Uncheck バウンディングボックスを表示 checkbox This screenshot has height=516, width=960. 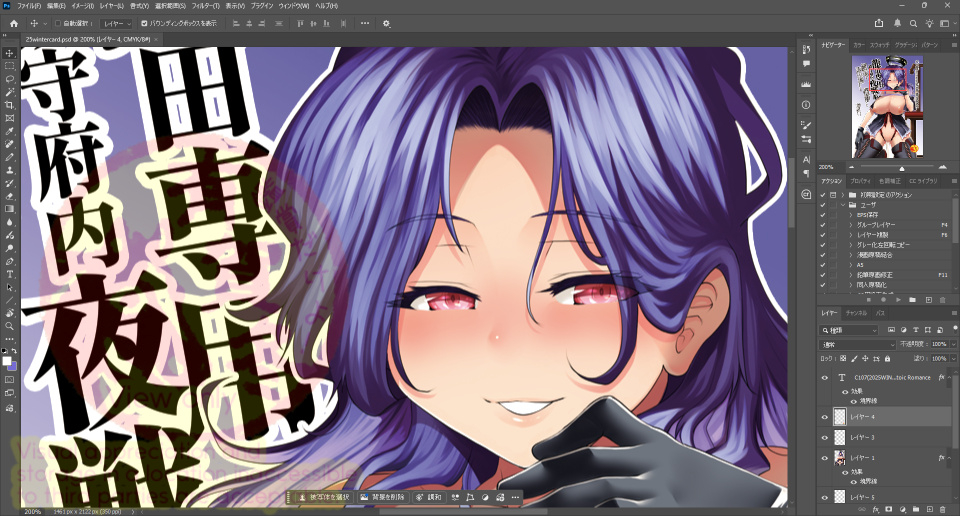(144, 23)
